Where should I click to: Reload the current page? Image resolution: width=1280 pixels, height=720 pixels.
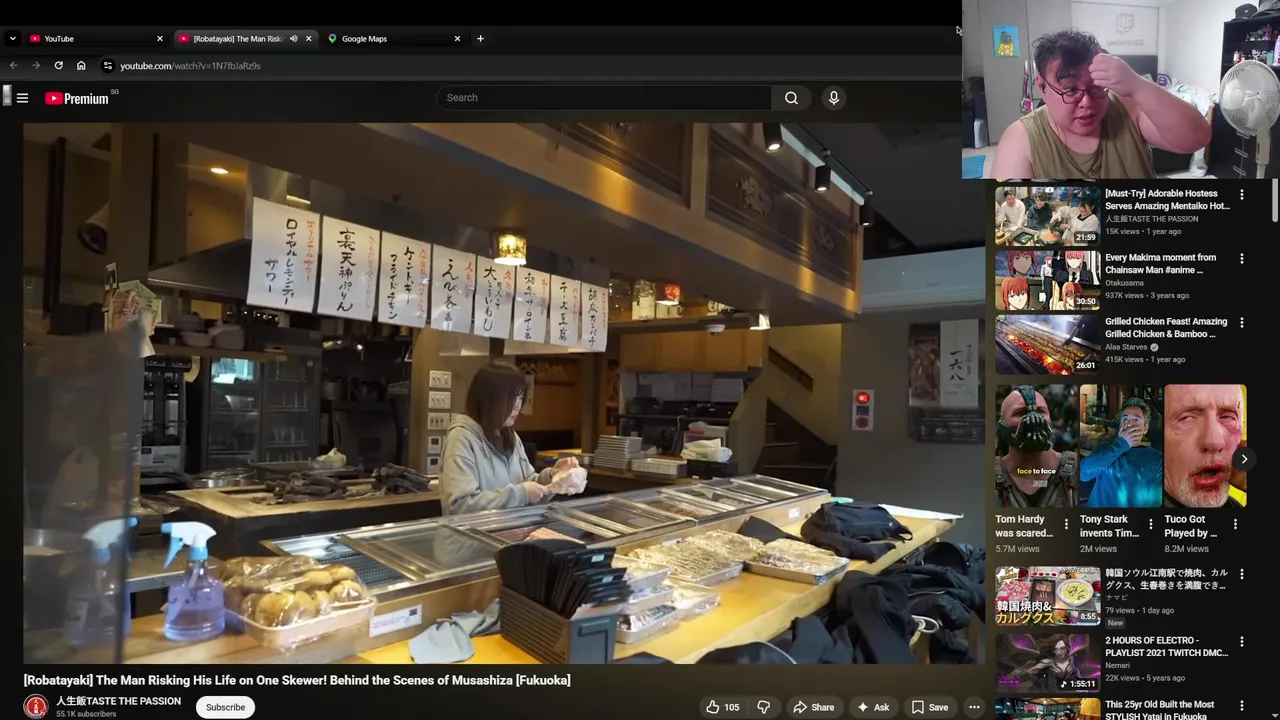tap(59, 66)
